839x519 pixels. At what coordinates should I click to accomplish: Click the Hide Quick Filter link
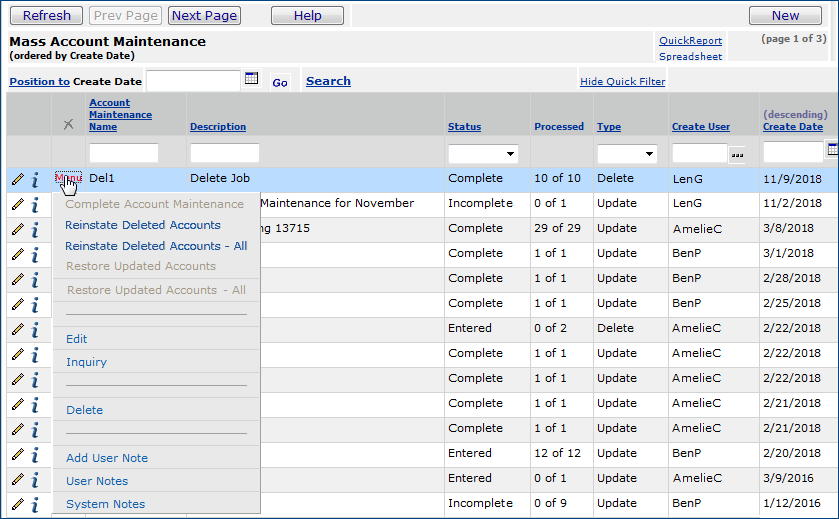[x=622, y=82]
